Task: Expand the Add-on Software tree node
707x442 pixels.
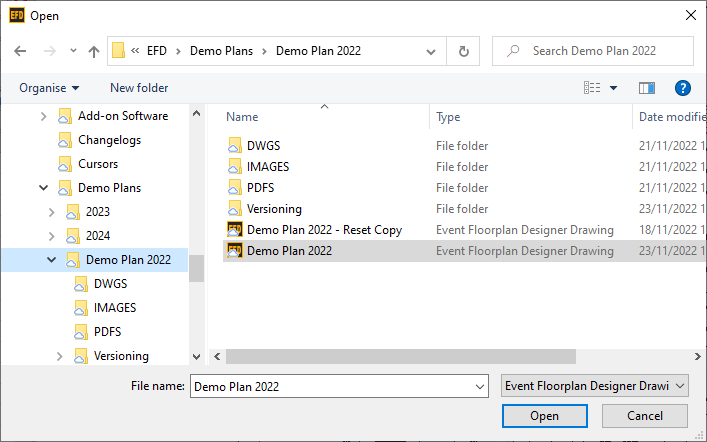Action: click(43, 116)
